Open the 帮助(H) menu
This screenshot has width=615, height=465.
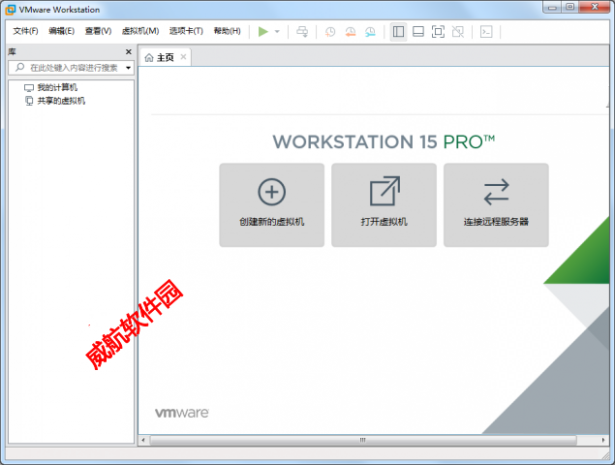coord(227,31)
